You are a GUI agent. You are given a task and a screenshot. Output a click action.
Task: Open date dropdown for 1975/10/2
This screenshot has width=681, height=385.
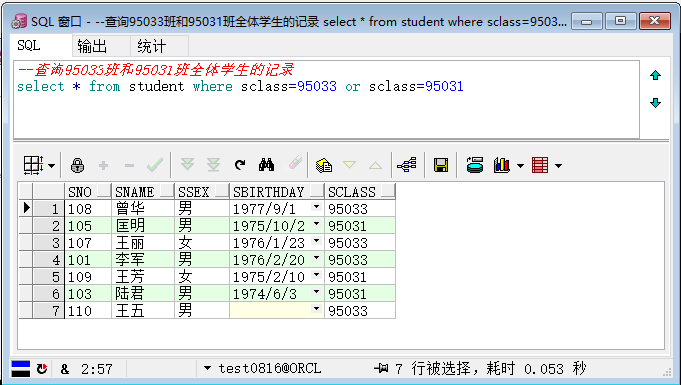(316, 224)
